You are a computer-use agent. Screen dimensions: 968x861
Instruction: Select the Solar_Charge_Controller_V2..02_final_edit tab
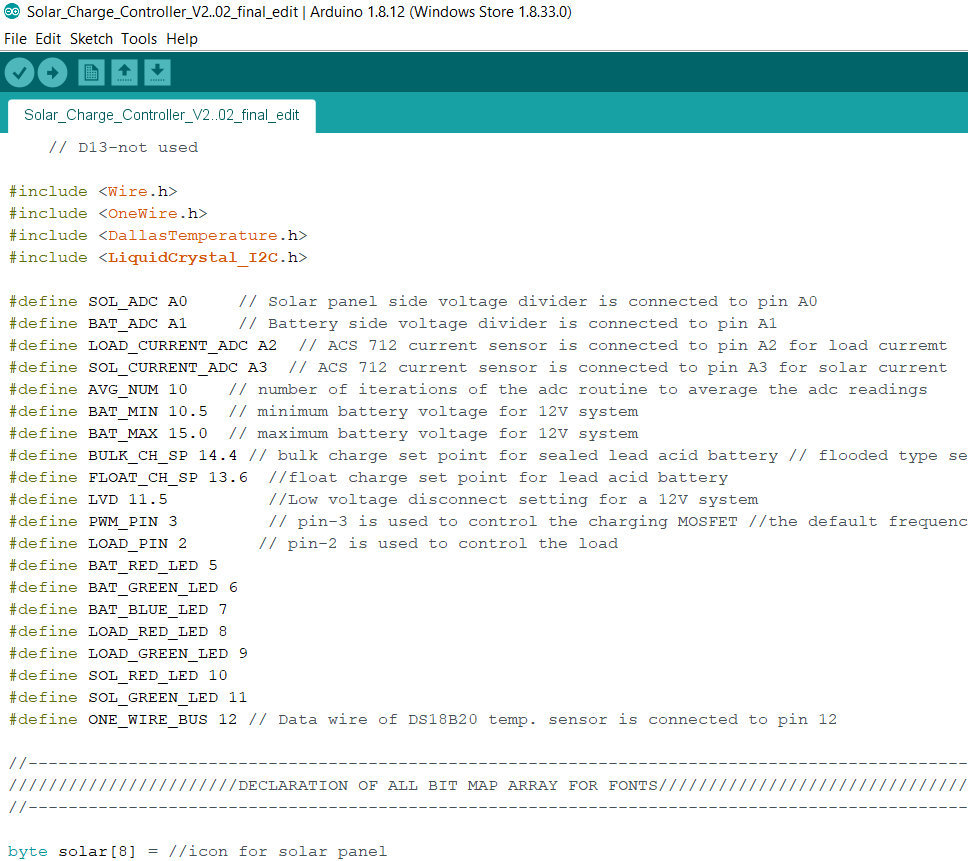(162, 115)
